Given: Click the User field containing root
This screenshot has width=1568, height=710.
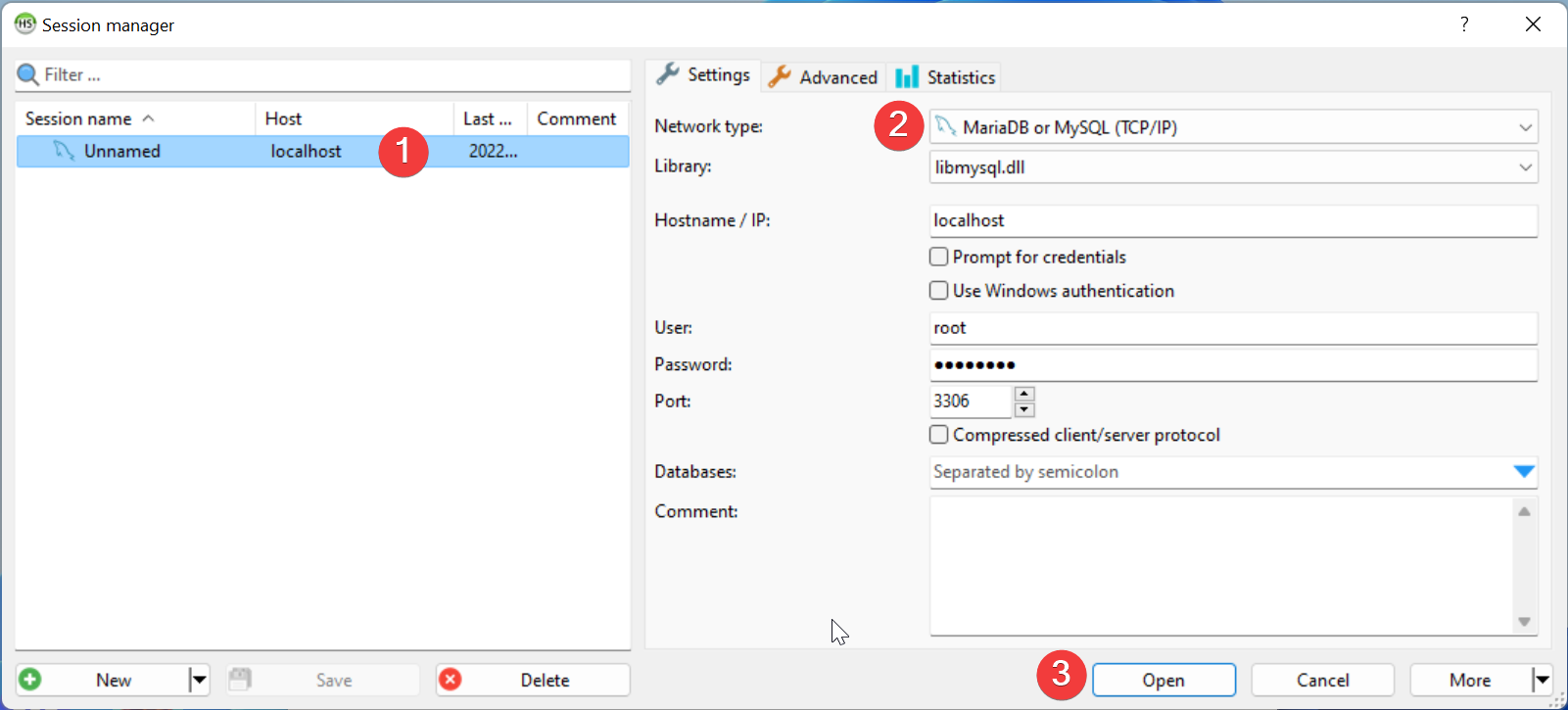Looking at the screenshot, I should coord(1233,328).
